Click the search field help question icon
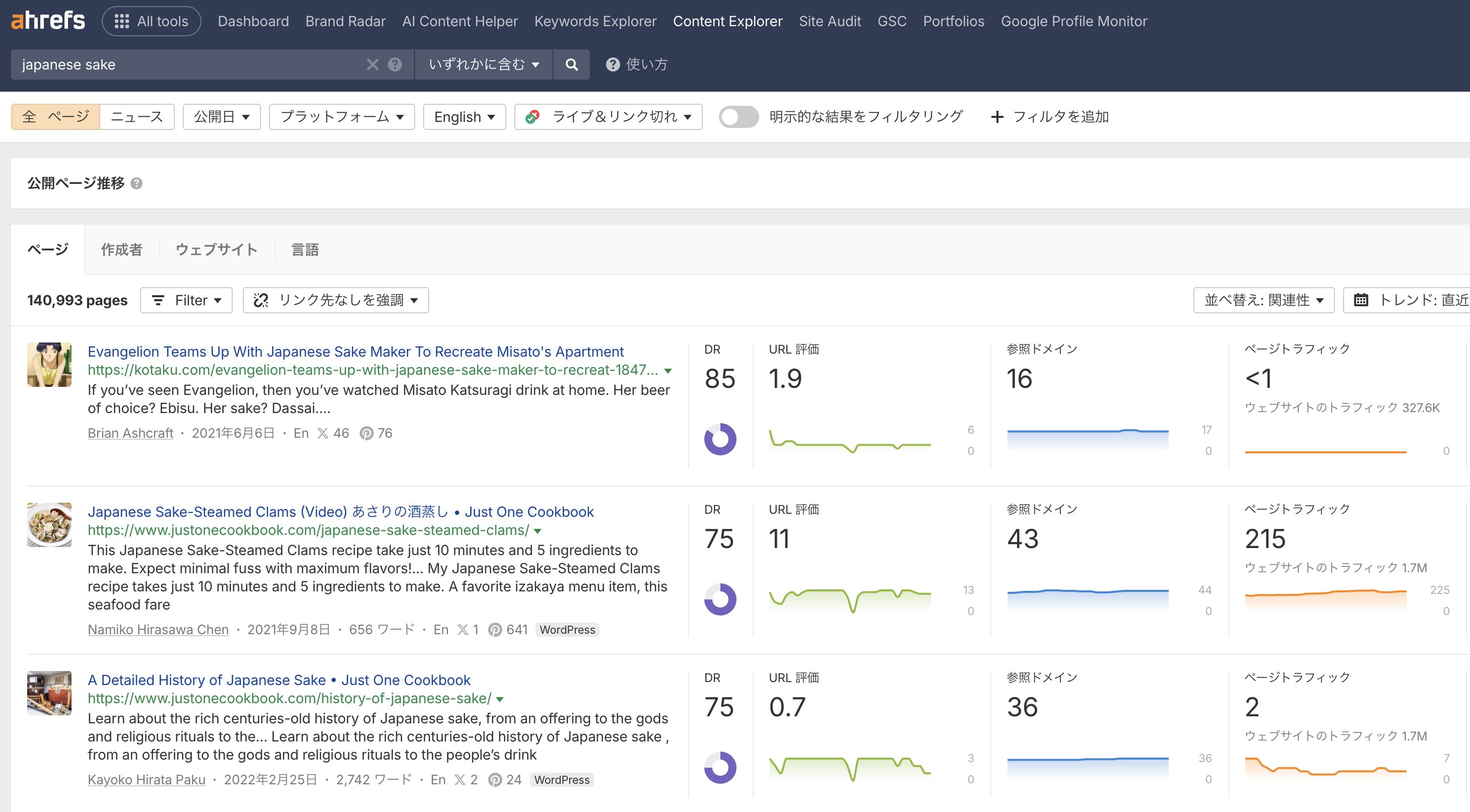The height and width of the screenshot is (812, 1470). point(395,64)
